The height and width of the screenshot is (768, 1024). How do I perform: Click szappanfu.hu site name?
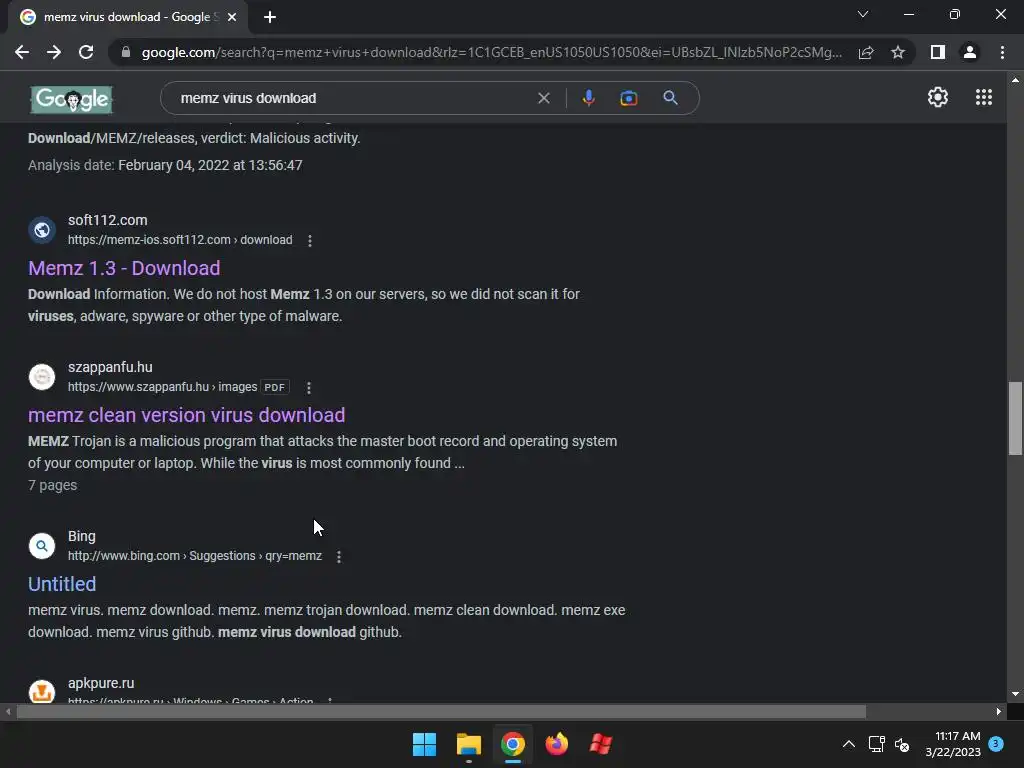[110, 367]
